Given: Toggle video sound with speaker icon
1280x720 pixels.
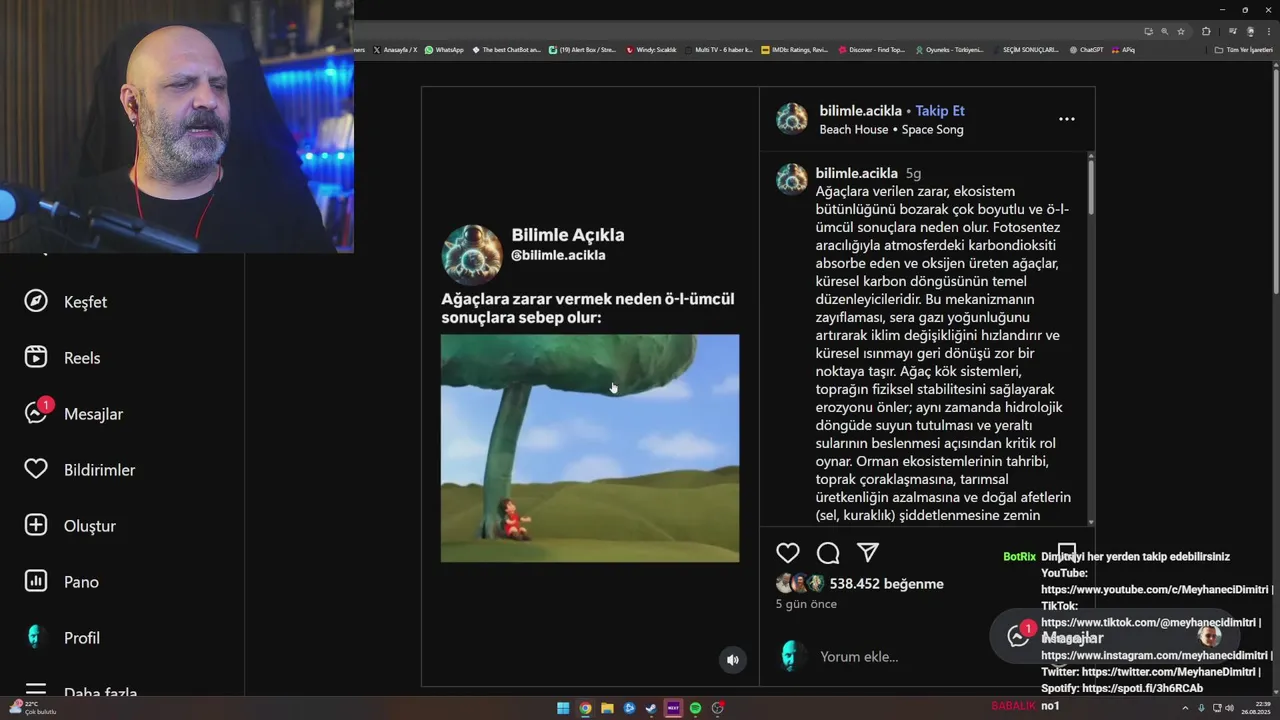Looking at the screenshot, I should [733, 660].
